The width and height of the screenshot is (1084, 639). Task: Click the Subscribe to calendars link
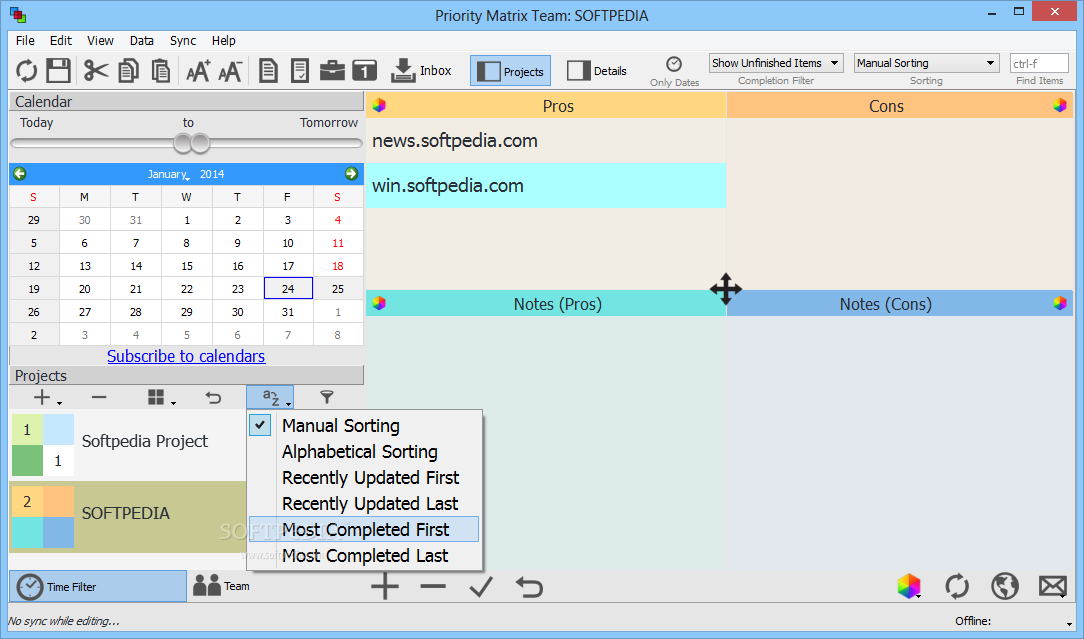186,356
